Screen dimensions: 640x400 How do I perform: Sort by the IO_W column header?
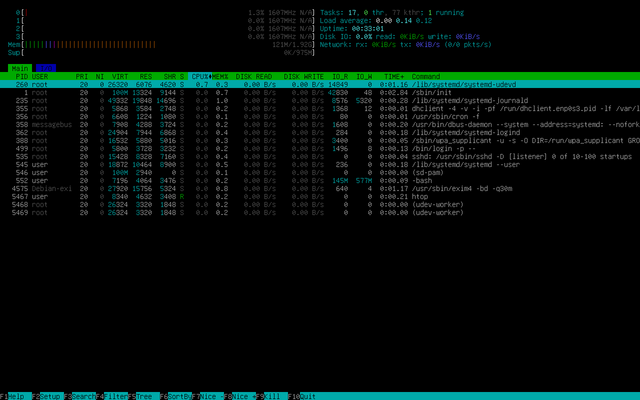coord(364,76)
